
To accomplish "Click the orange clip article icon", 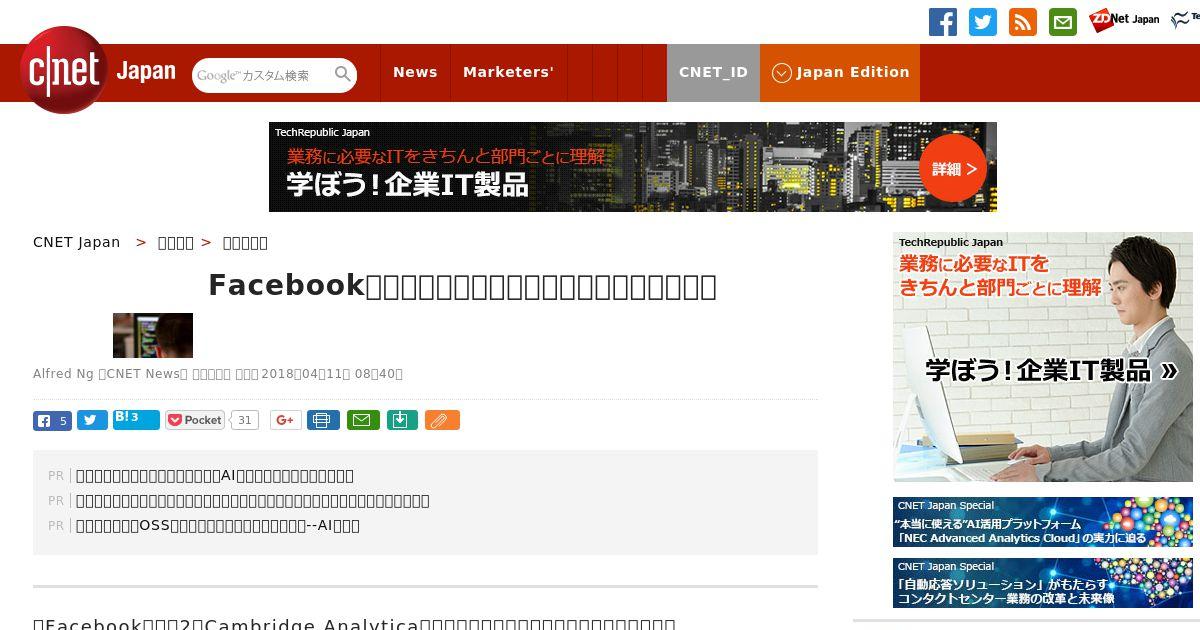I will pos(442,420).
